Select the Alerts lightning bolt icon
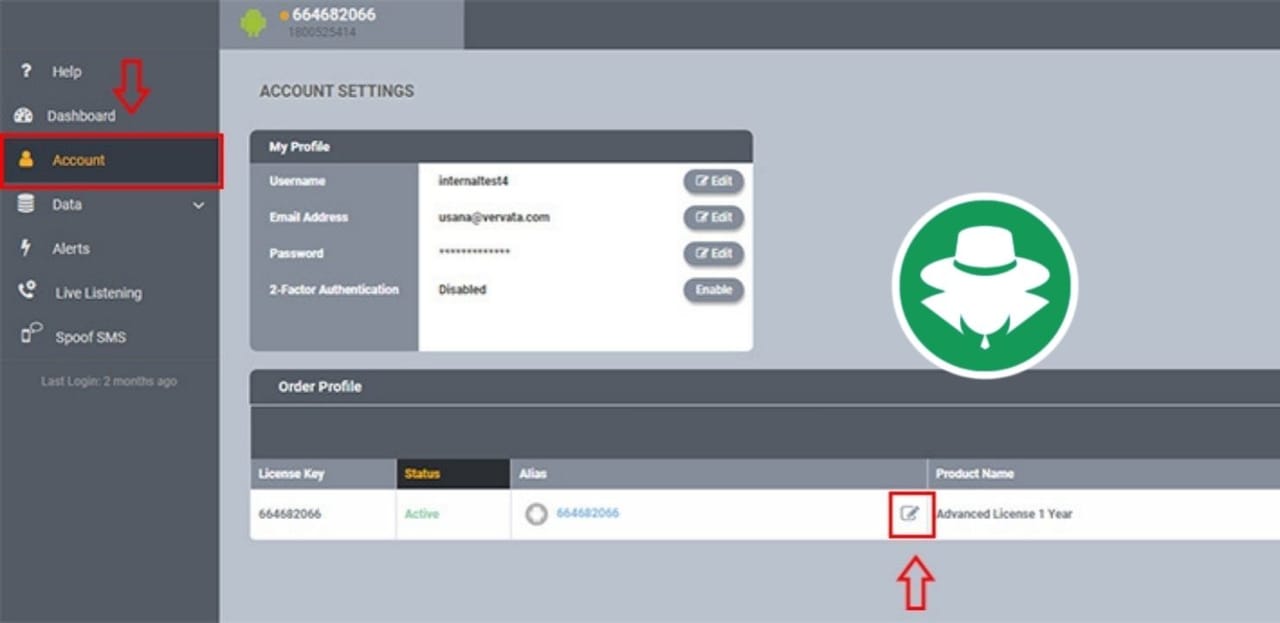This screenshot has width=1280, height=623. (x=26, y=248)
